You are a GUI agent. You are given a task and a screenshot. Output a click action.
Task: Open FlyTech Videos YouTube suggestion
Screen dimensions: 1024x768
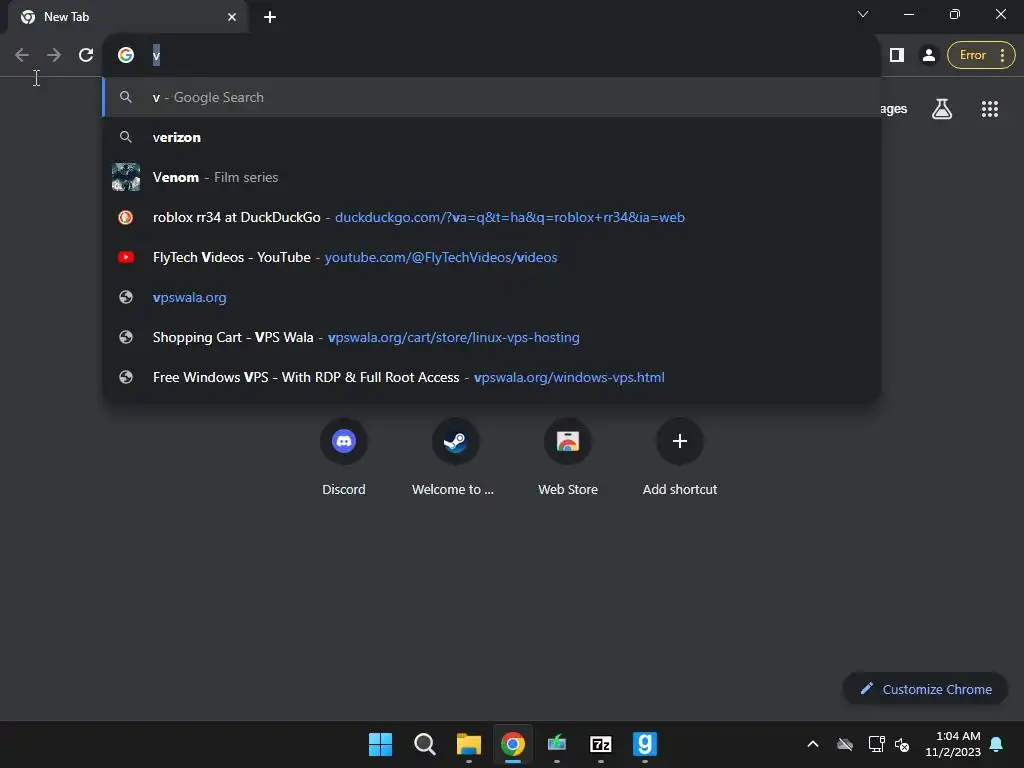point(492,257)
